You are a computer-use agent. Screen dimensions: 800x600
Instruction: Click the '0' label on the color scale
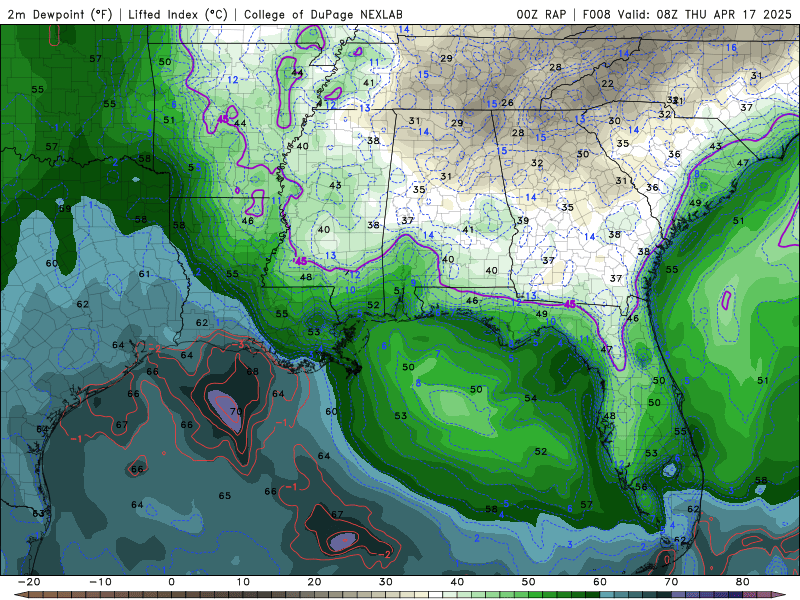tap(171, 582)
